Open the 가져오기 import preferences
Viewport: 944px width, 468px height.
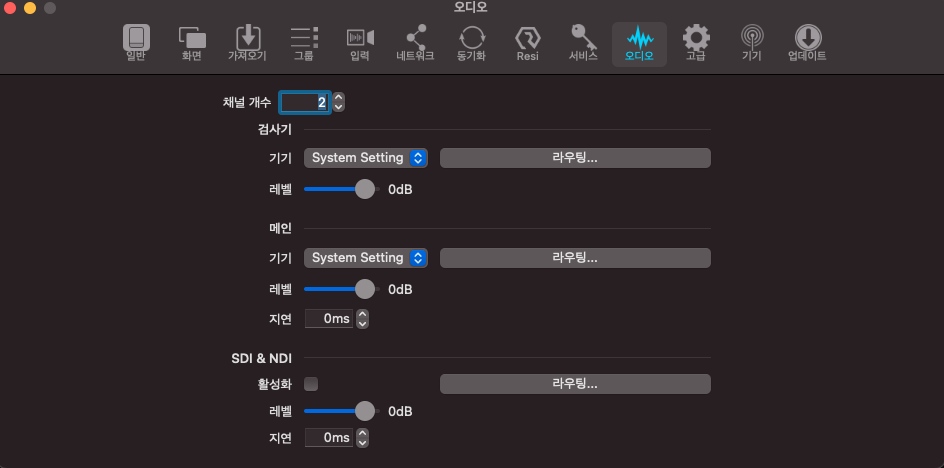pos(247,44)
